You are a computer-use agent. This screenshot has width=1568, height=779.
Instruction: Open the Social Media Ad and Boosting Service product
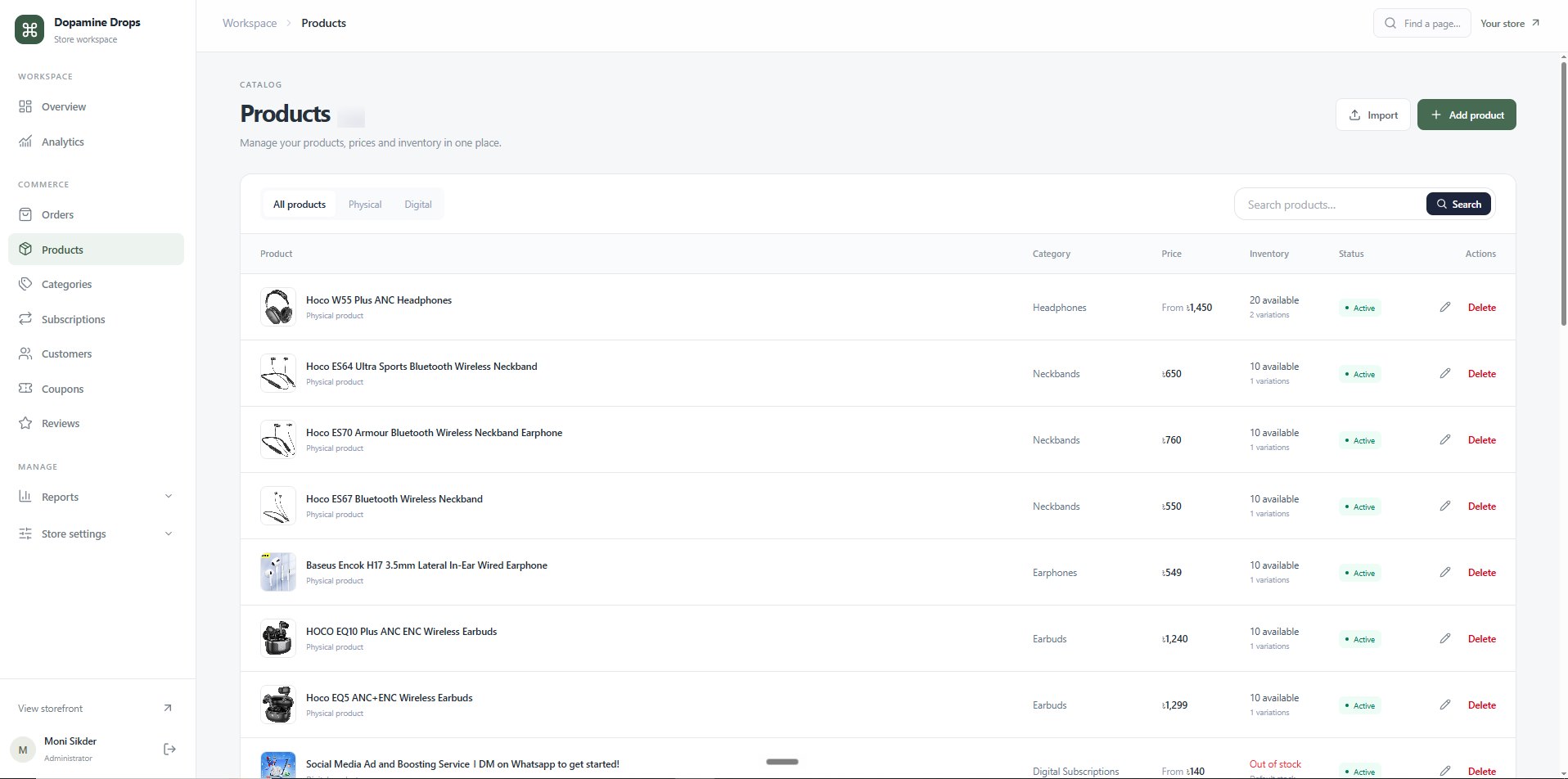point(462,764)
